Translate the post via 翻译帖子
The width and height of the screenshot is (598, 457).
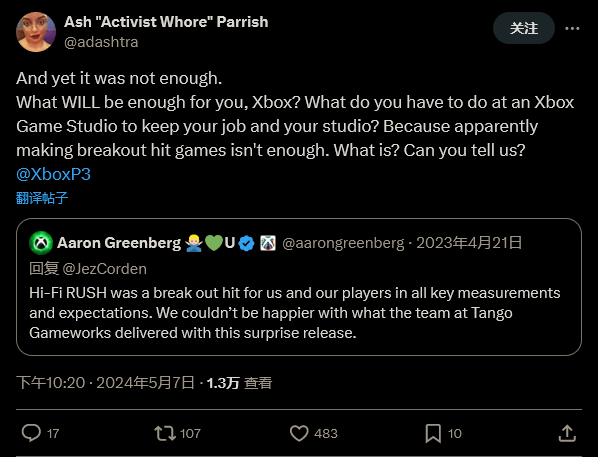point(42,198)
